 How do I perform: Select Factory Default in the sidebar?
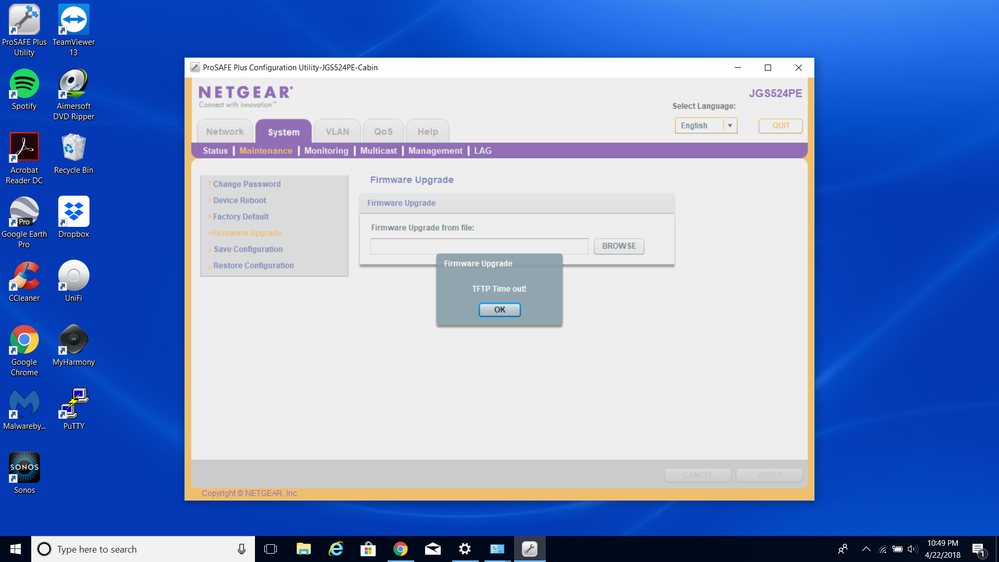(240, 217)
